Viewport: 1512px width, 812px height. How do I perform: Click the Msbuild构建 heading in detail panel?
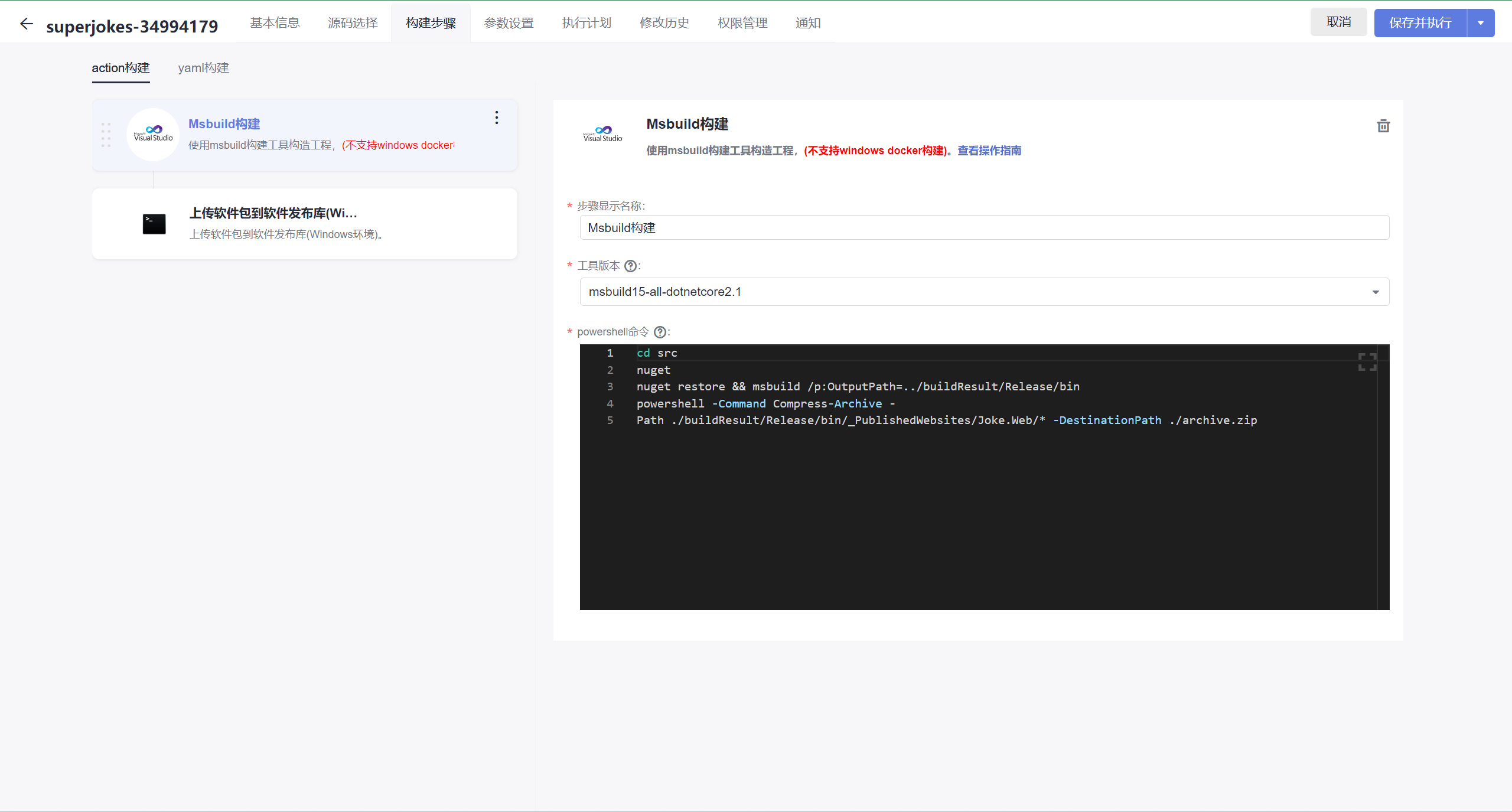coord(687,124)
